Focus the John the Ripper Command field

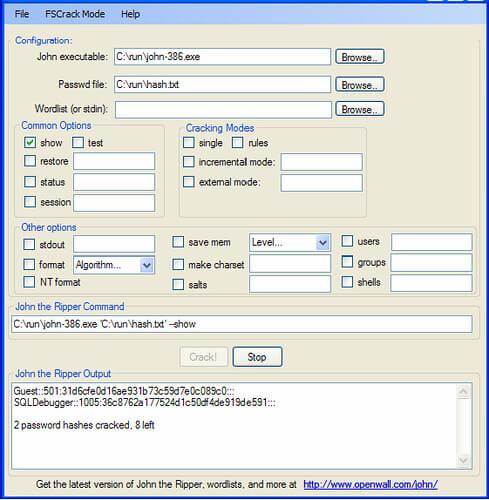(x=242, y=324)
